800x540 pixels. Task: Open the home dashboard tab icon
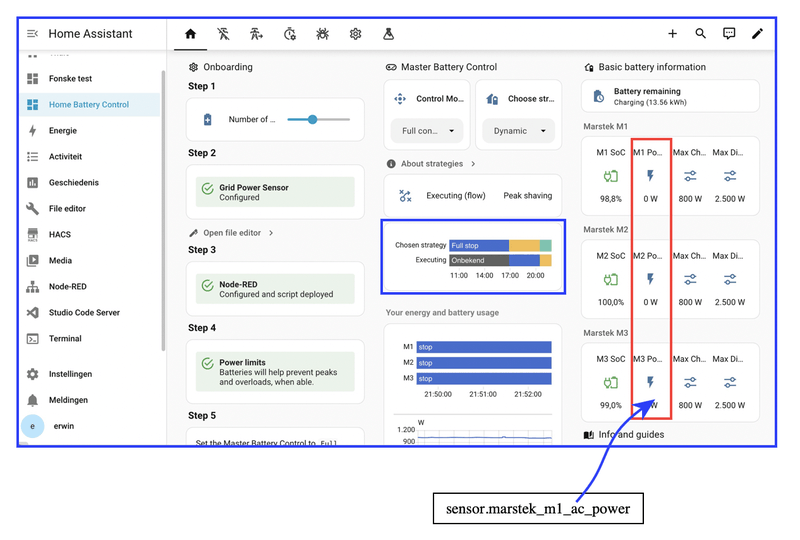click(x=190, y=34)
